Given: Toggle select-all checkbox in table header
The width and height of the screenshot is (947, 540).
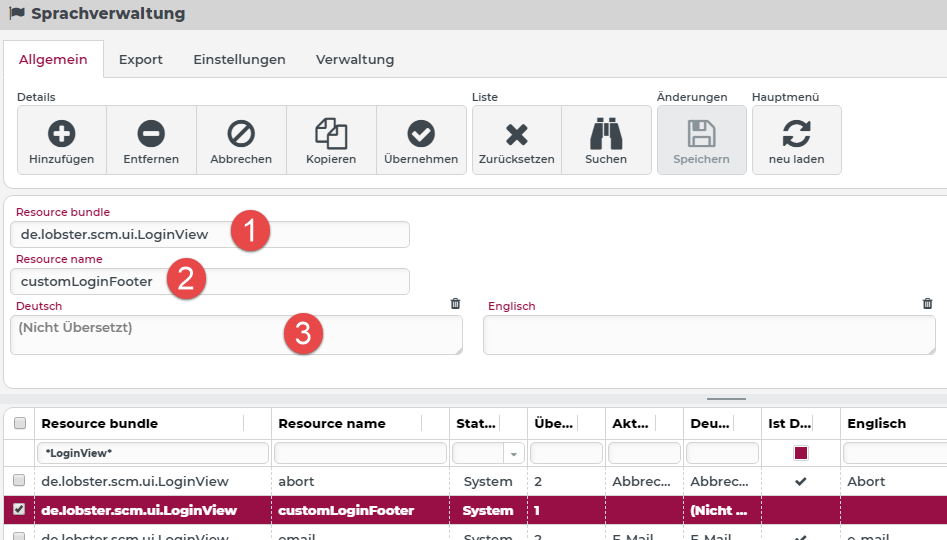Looking at the screenshot, I should coord(19,424).
